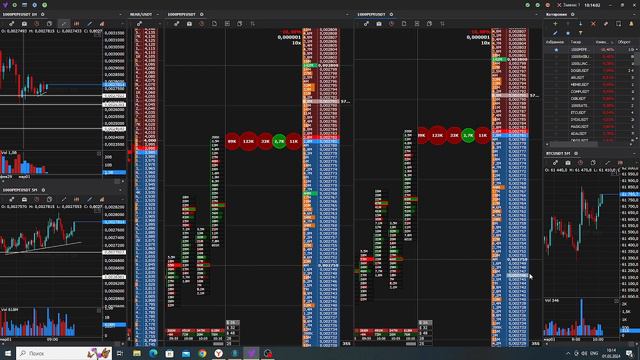Click plus add icon in Котировки panel
The width and height of the screenshot is (640, 360).
(x=555, y=24)
